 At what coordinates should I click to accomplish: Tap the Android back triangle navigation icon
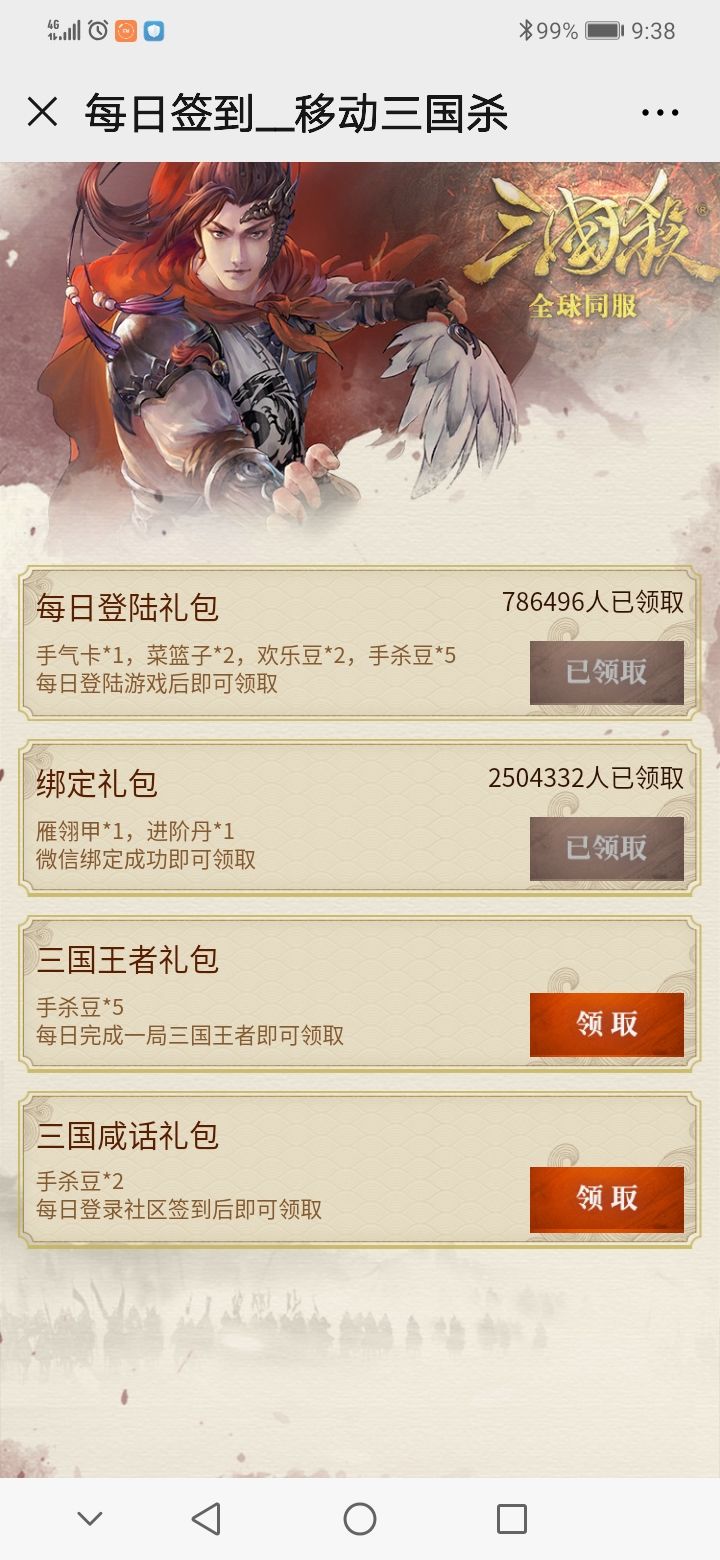(206, 1519)
